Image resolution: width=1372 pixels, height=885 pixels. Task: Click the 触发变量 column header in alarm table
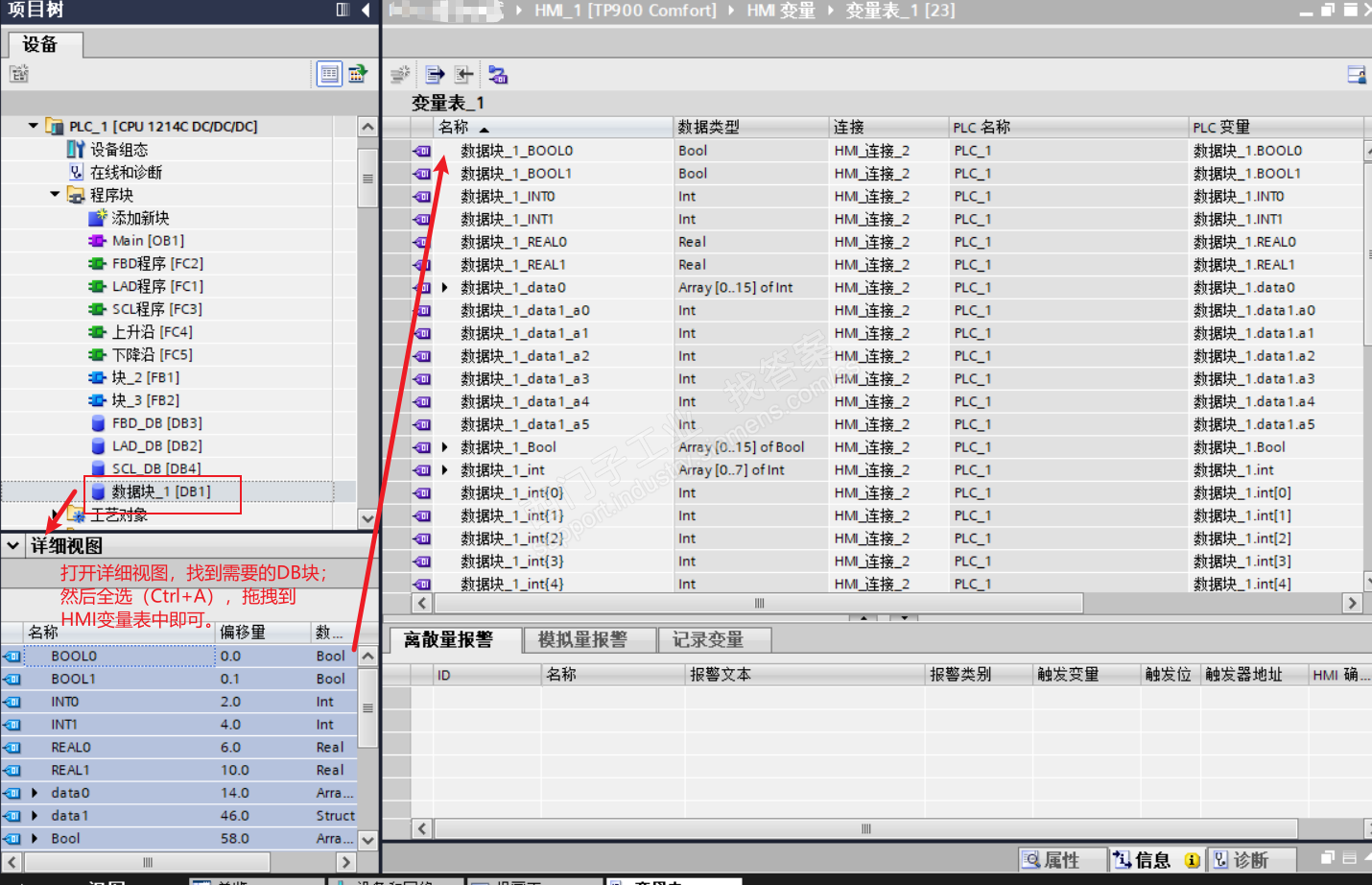tap(1086, 675)
